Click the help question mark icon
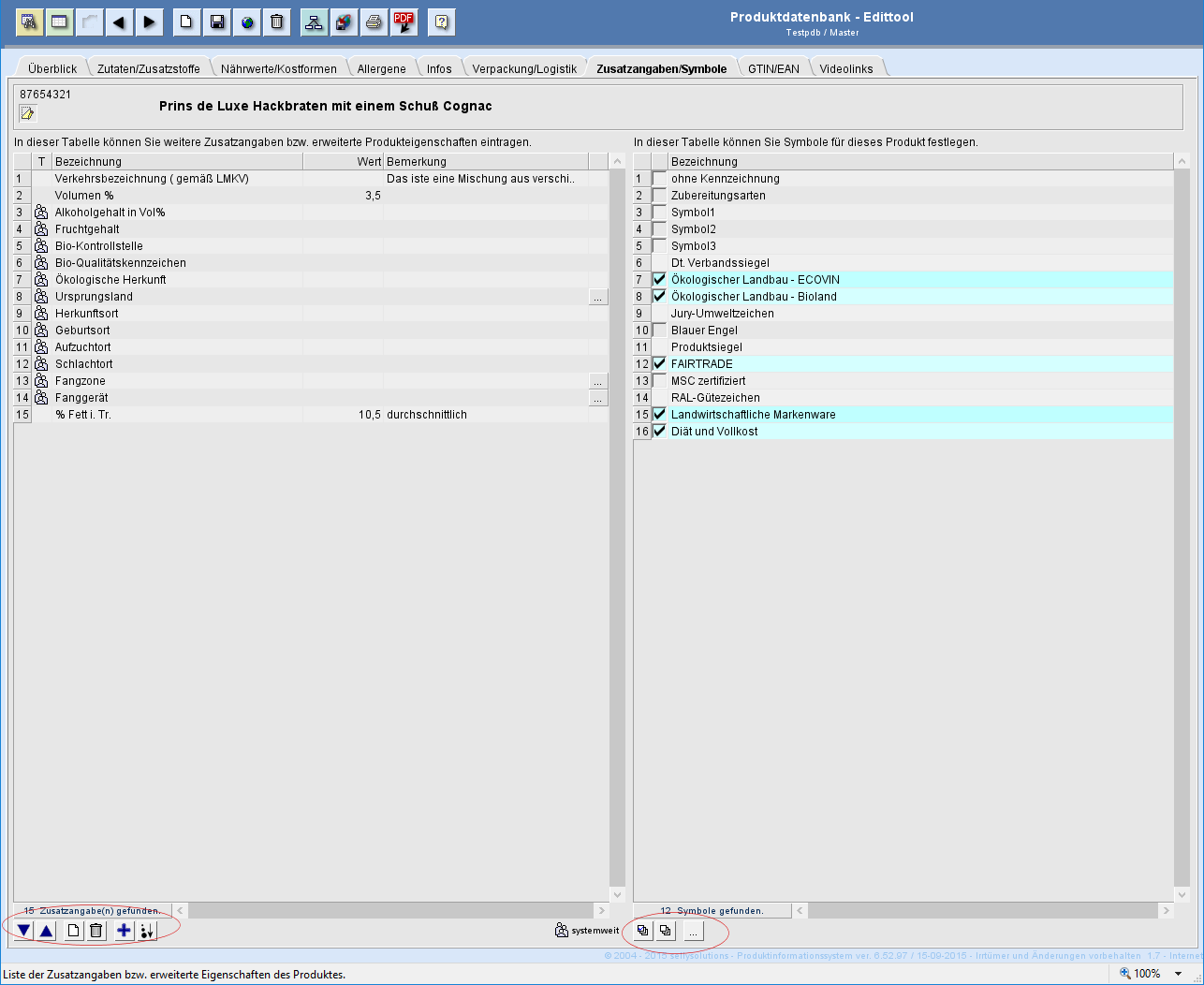Viewport: 1204px width, 985px height. (441, 22)
